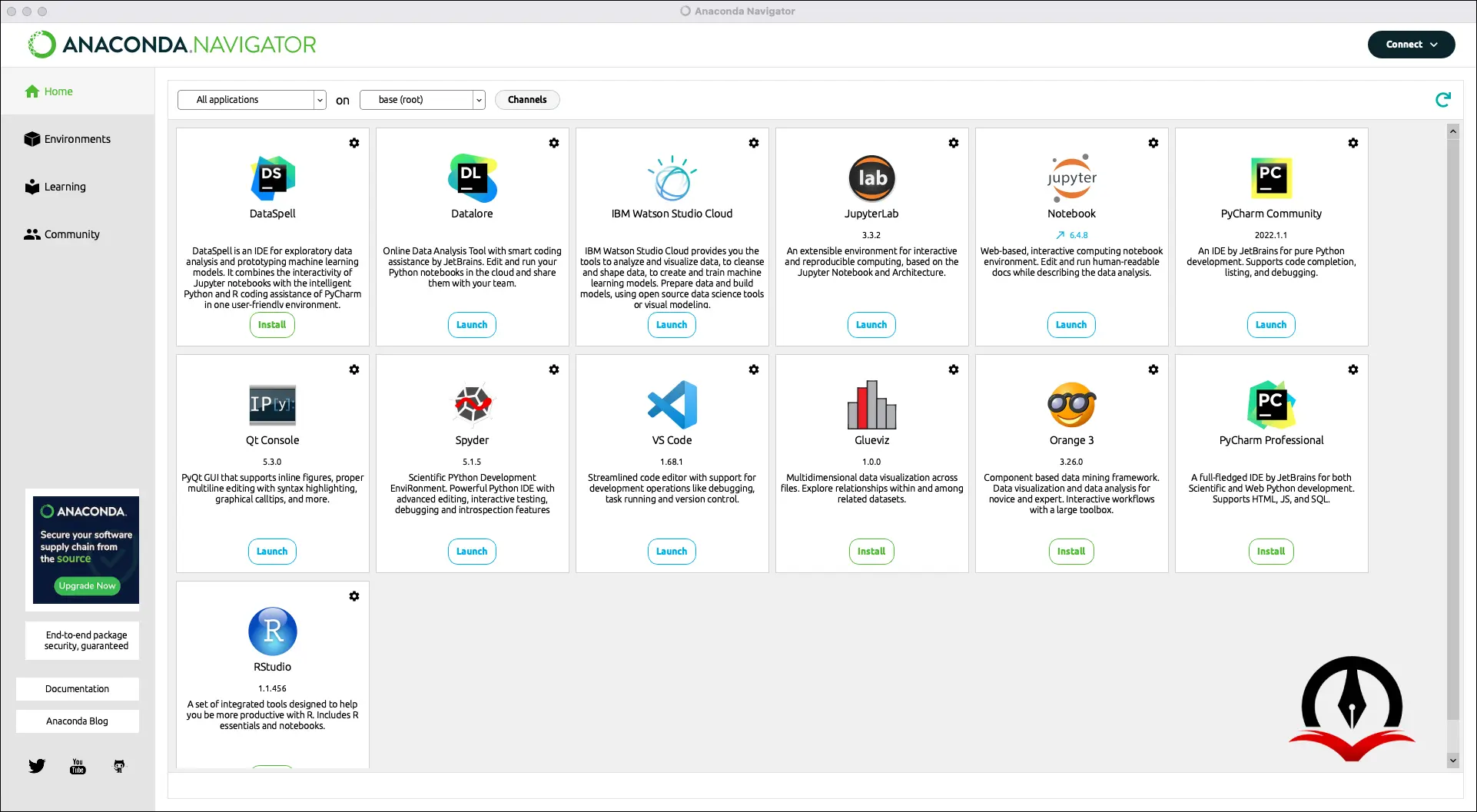Image resolution: width=1477 pixels, height=812 pixels.
Task: Click the VS Code application logo
Action: coord(672,405)
